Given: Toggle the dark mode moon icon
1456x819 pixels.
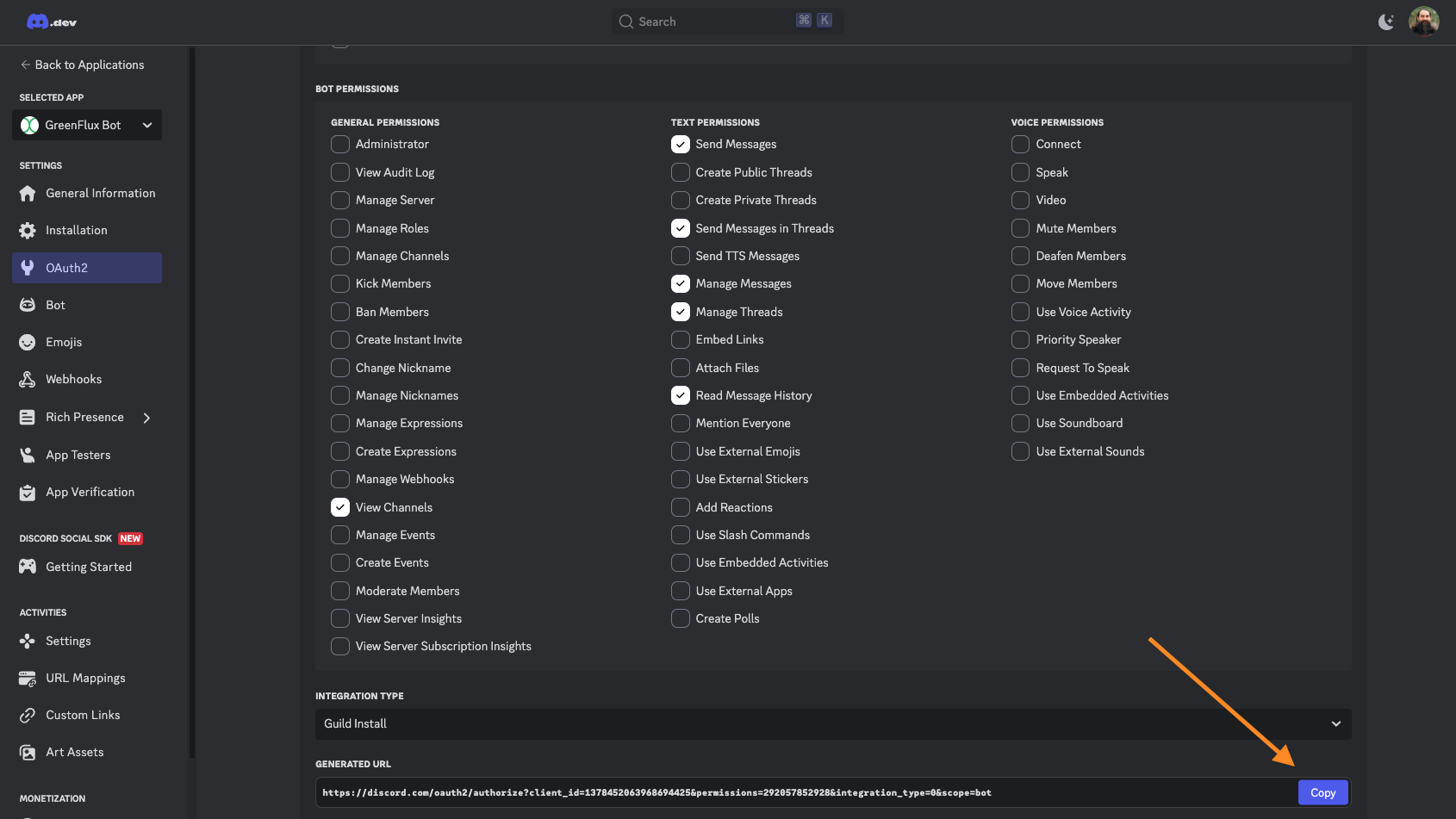Looking at the screenshot, I should click(x=1385, y=22).
